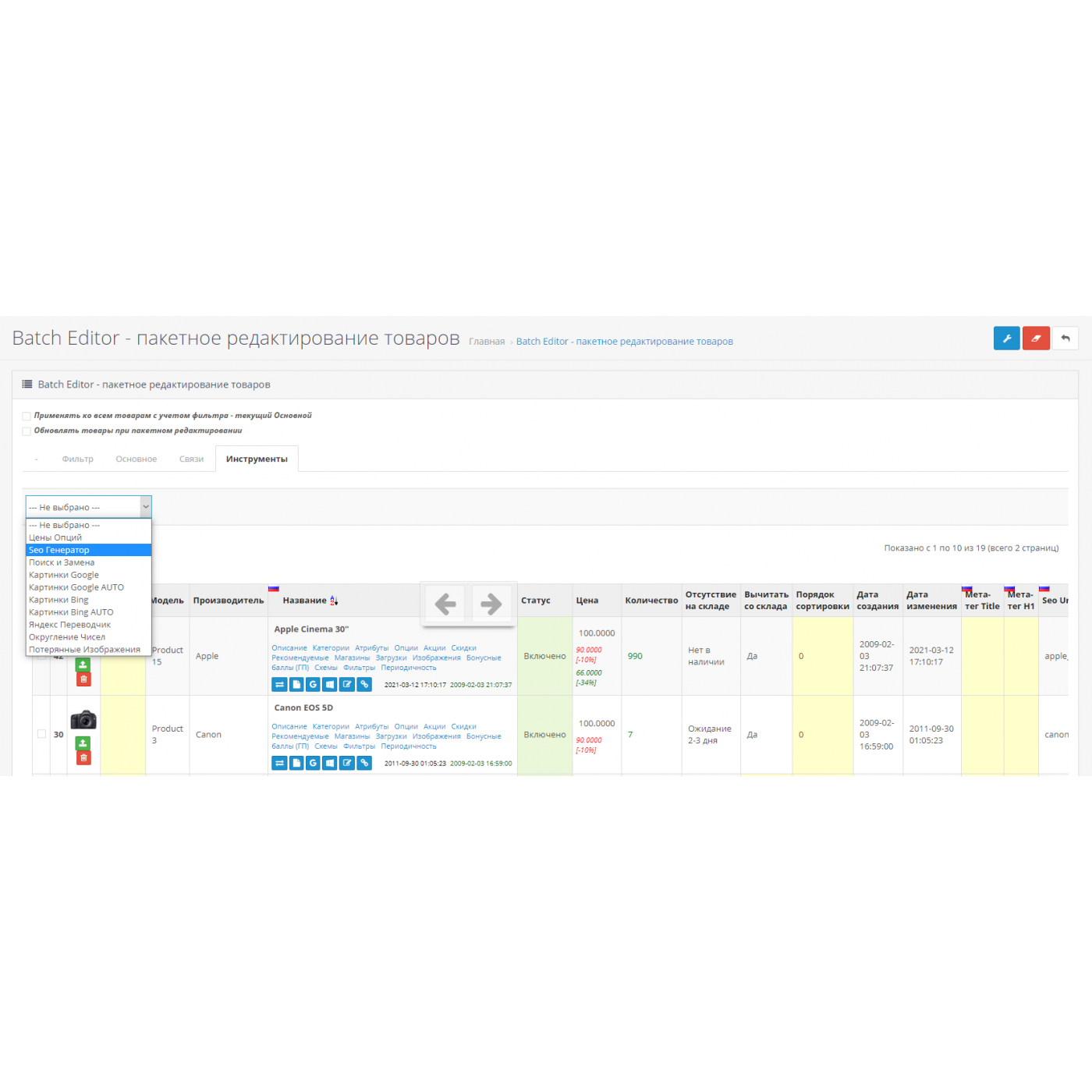Choose 'Яндекс Переводчик' in the tools dropdown

(x=69, y=625)
